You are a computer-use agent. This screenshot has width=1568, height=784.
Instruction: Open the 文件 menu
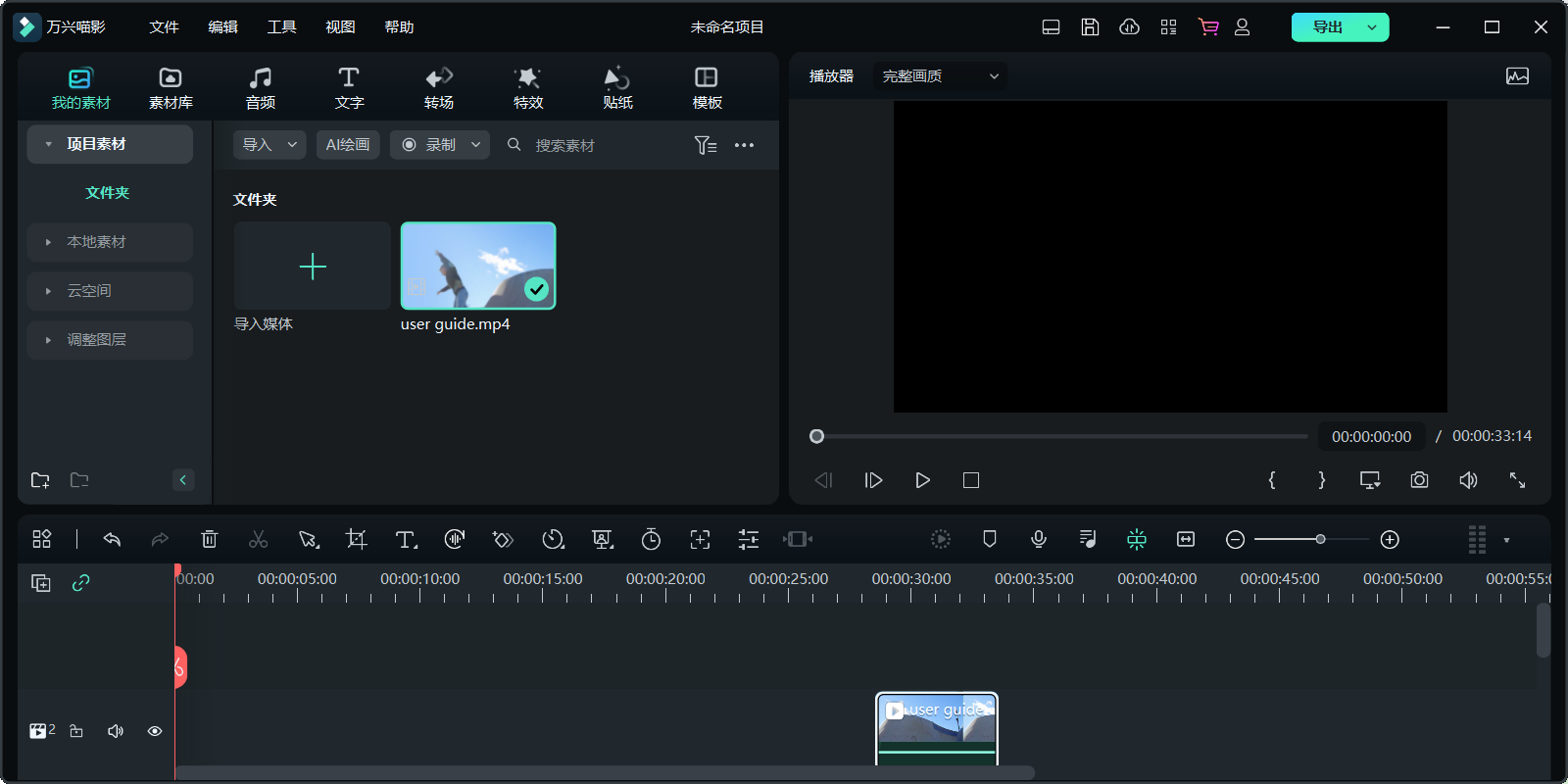tap(164, 27)
